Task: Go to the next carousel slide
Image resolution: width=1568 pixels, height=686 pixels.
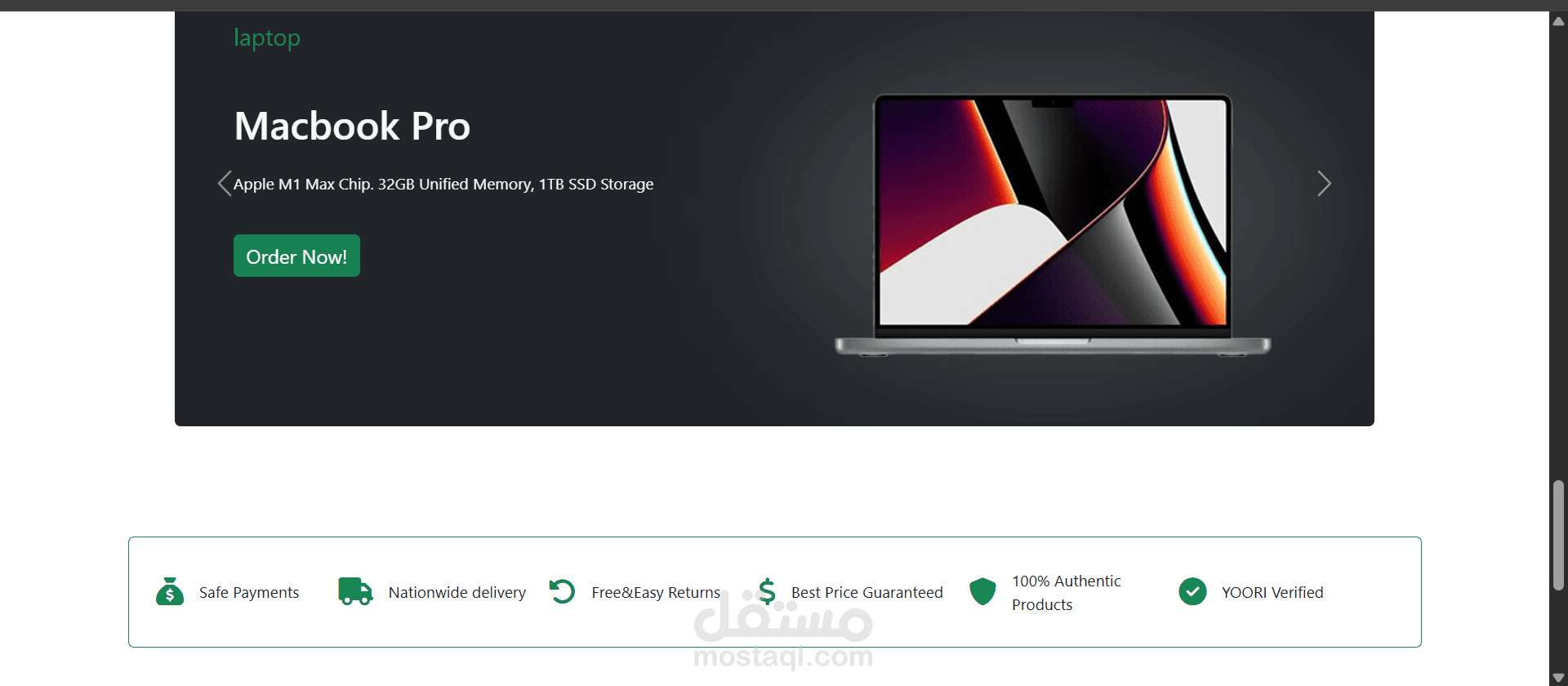Action: [1324, 184]
